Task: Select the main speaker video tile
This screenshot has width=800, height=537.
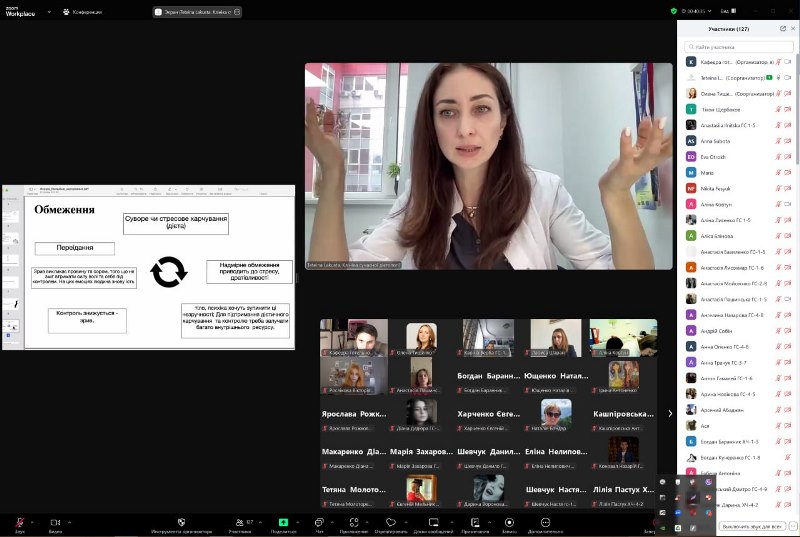Action: coord(489,166)
